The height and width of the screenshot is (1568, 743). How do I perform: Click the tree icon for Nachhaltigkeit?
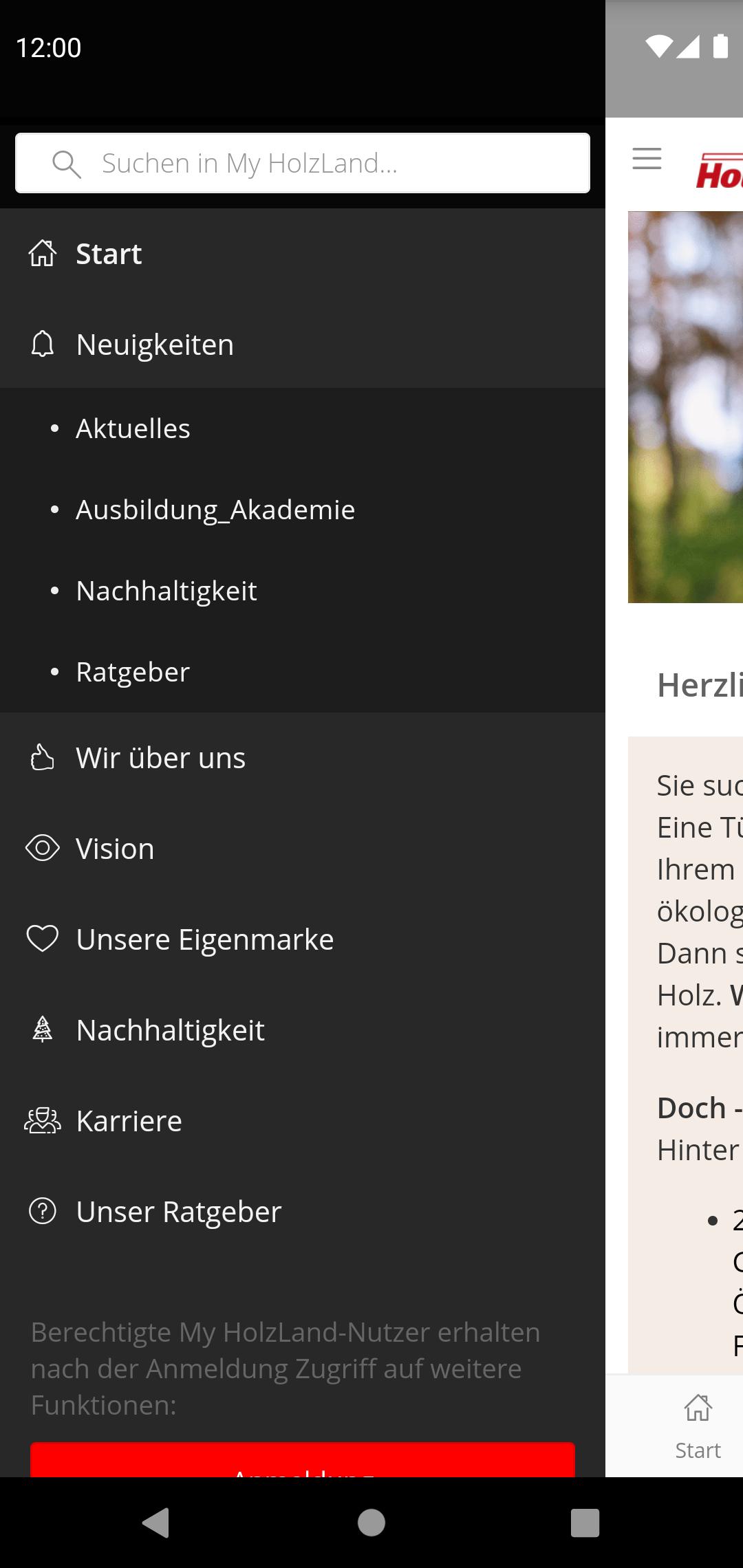(x=43, y=1030)
